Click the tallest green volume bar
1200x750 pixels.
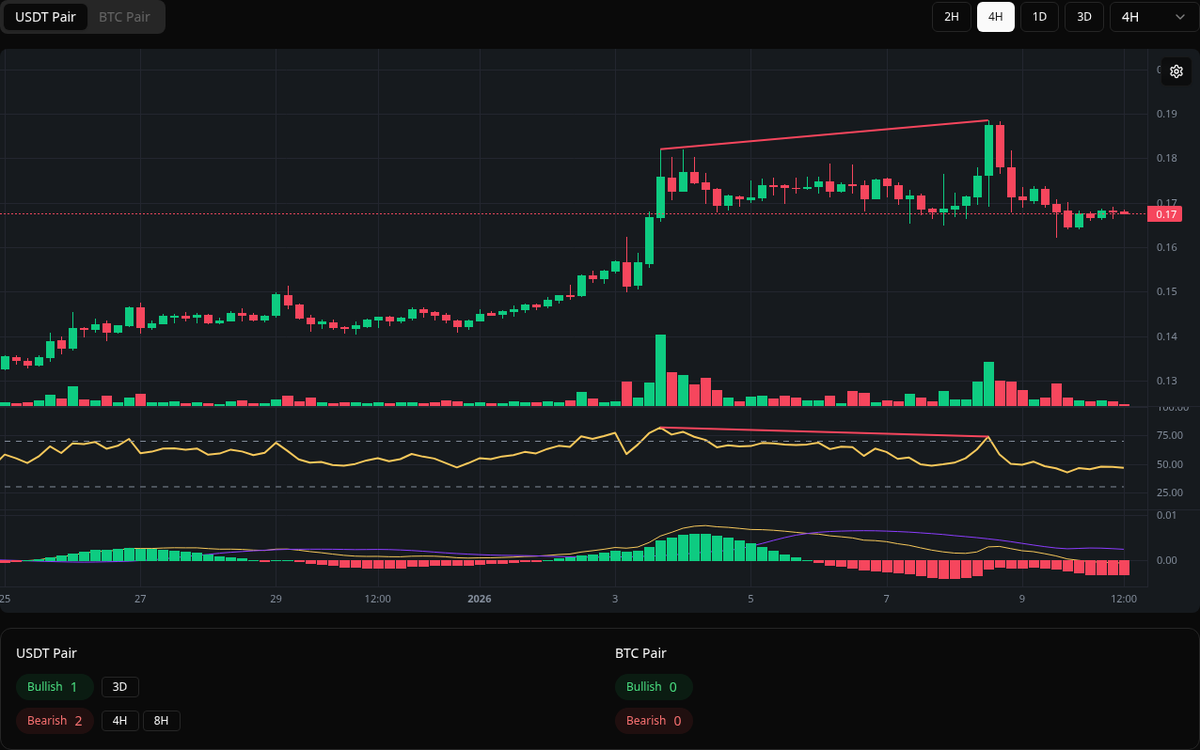coord(660,370)
